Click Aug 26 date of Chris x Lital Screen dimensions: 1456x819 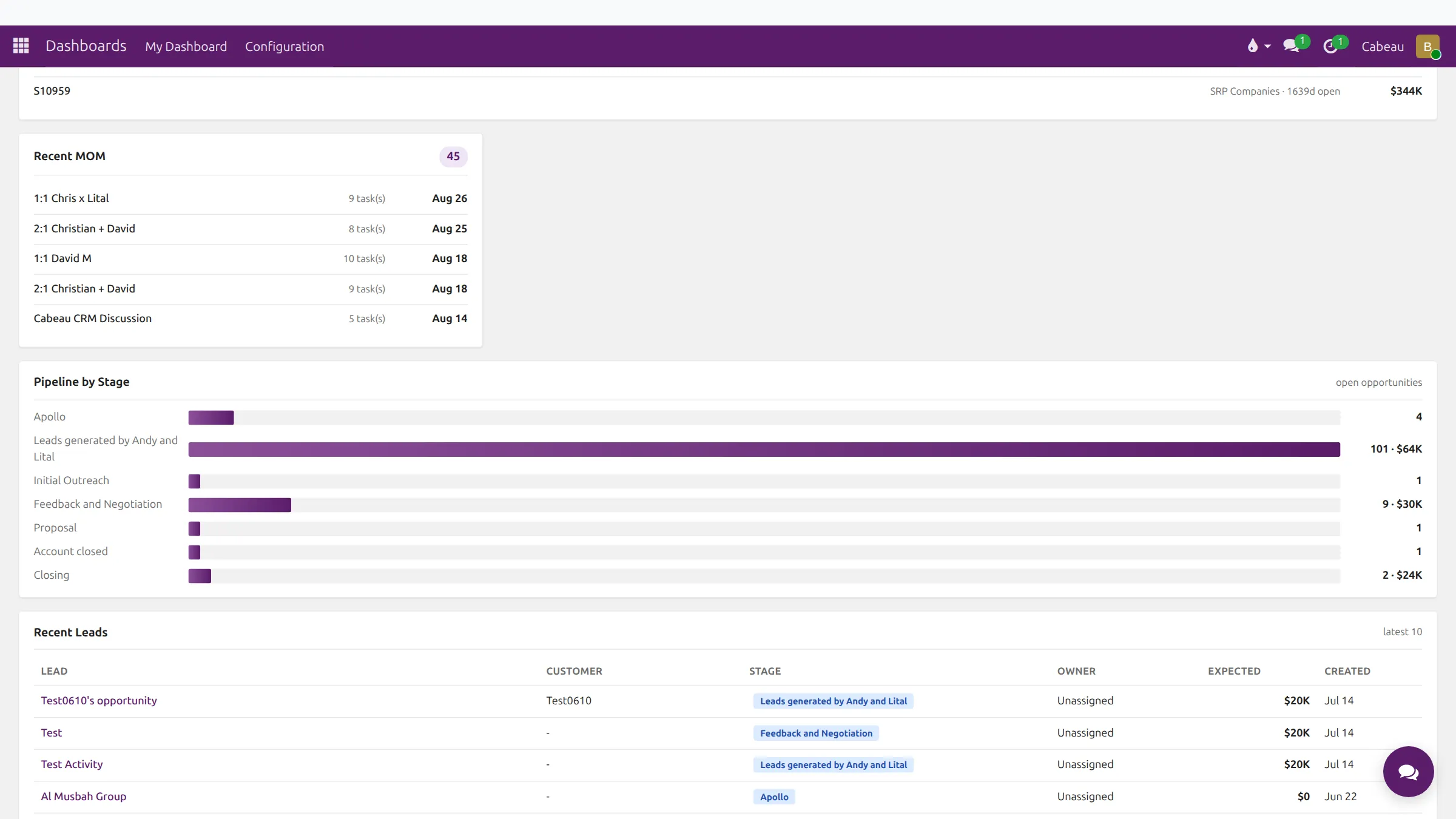[450, 198]
